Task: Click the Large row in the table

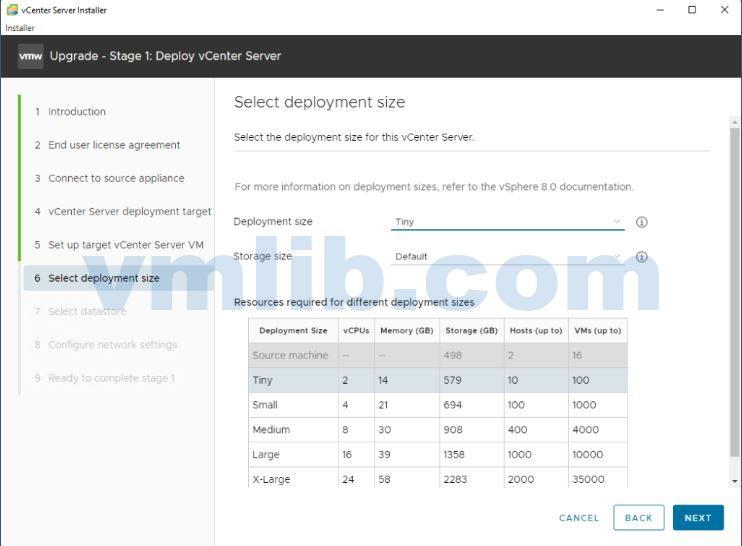Action: [x=438, y=455]
